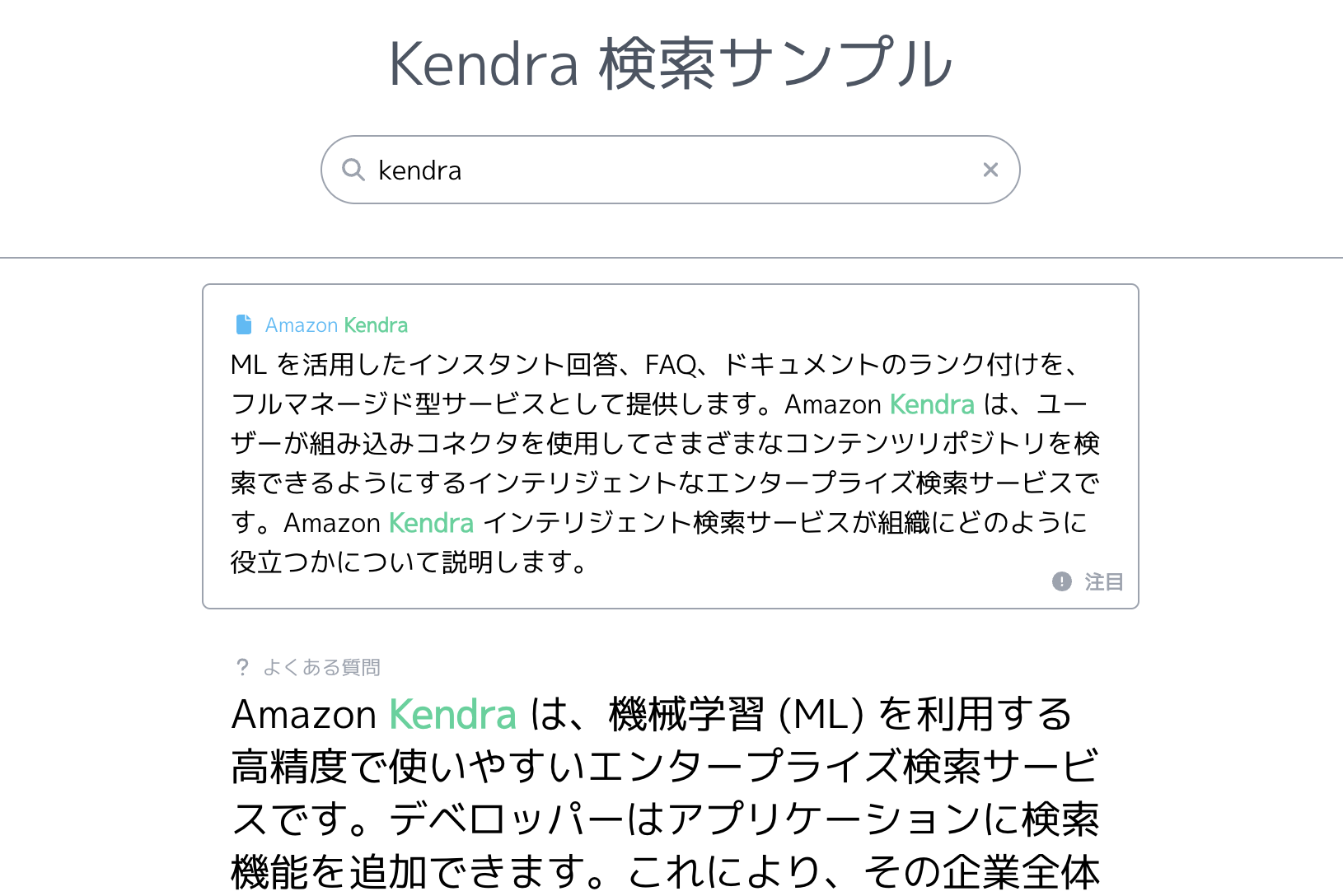Click the magnifying glass search icon
The image size is (1343, 896).
[353, 170]
